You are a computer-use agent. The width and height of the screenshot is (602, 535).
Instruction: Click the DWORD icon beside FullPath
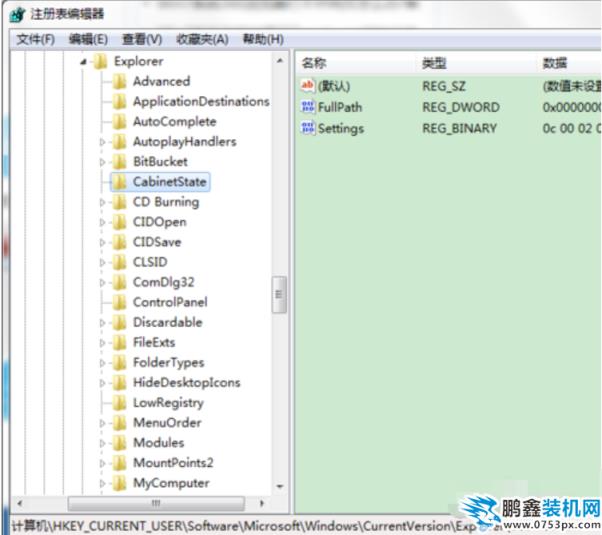(308, 107)
